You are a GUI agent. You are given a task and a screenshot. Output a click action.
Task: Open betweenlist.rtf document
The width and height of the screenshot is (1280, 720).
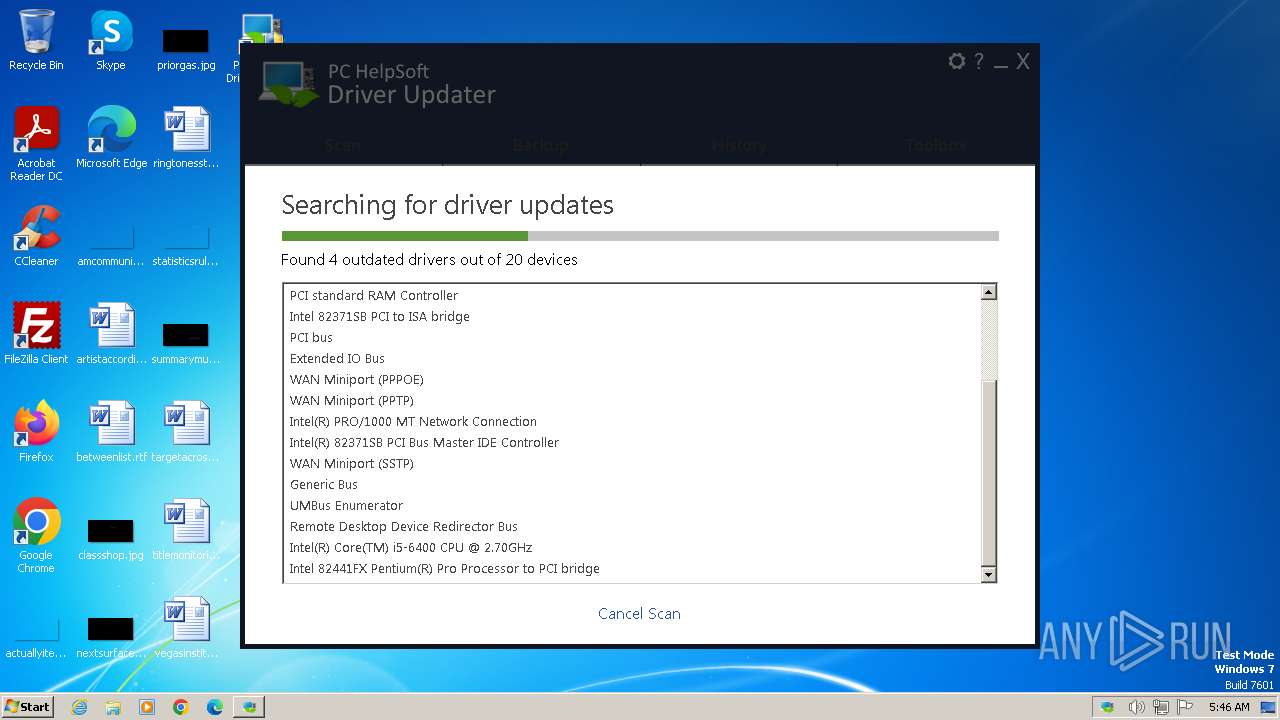pyautogui.click(x=111, y=432)
